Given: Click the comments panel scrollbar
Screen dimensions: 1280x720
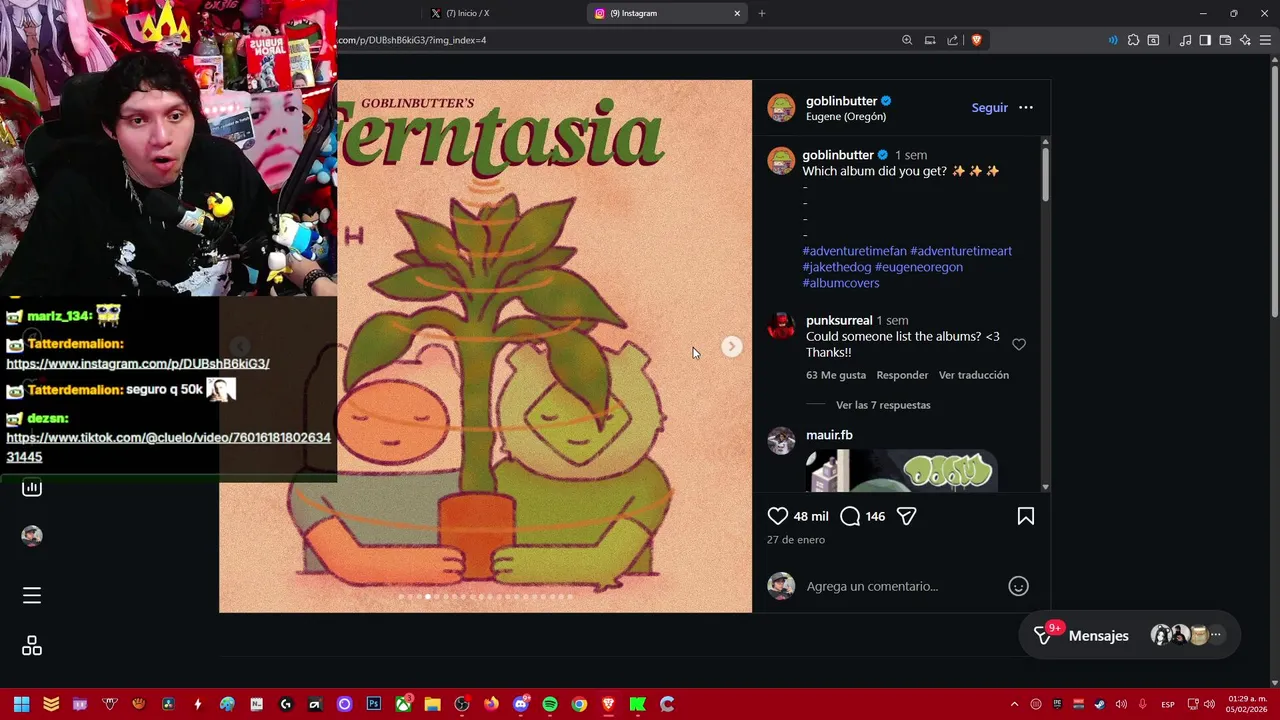Looking at the screenshot, I should [x=1045, y=175].
